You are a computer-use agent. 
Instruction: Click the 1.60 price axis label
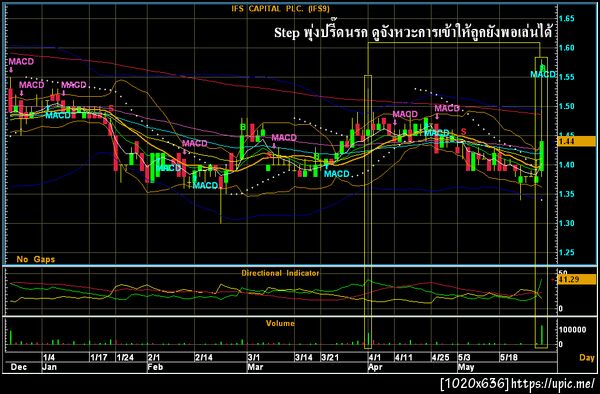[x=567, y=48]
